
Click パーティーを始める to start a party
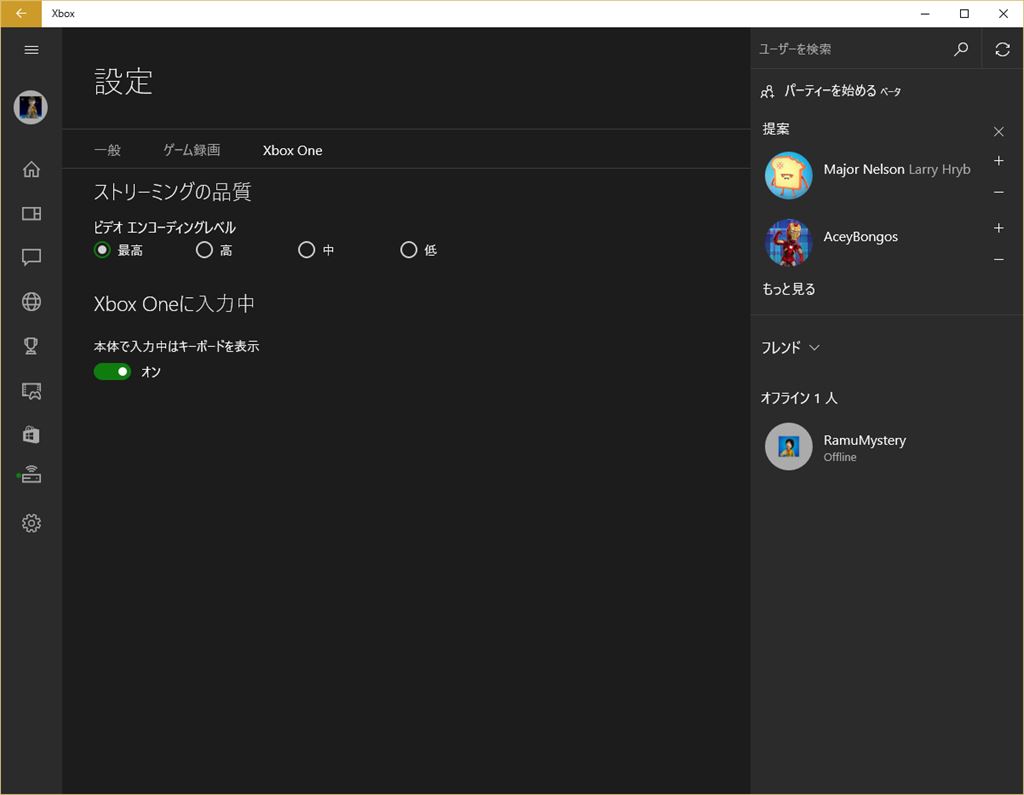[x=831, y=91]
